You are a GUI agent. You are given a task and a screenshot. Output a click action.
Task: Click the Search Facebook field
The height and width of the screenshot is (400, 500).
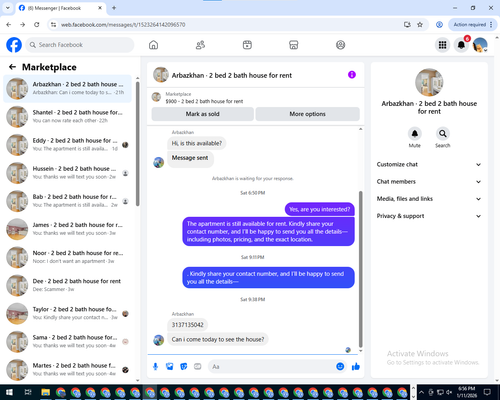tap(80, 45)
